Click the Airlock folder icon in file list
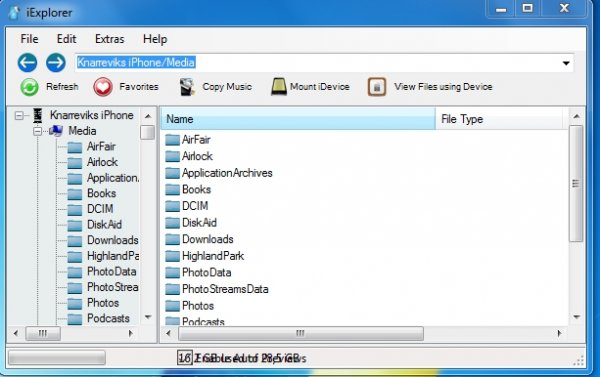This screenshot has height=377, width=600. click(172, 156)
